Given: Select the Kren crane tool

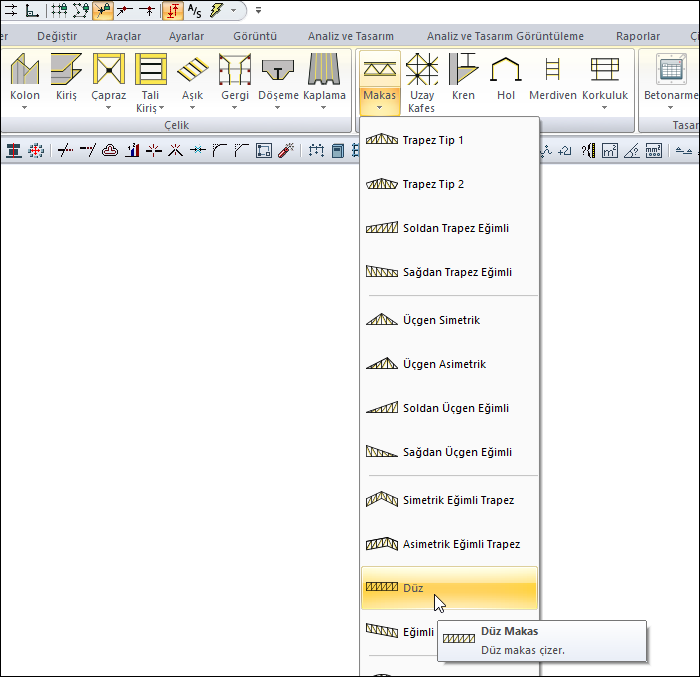Looking at the screenshot, I should click(x=463, y=70).
